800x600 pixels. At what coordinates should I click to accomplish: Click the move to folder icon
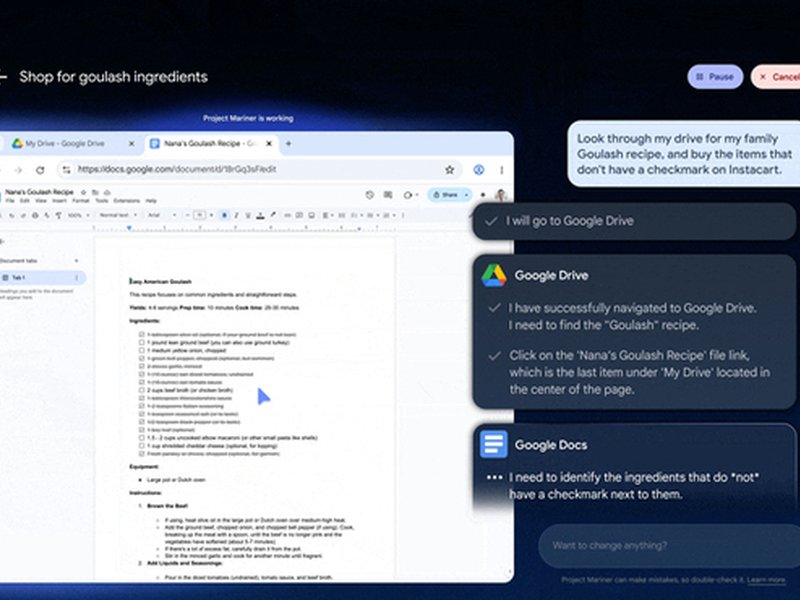click(95, 192)
